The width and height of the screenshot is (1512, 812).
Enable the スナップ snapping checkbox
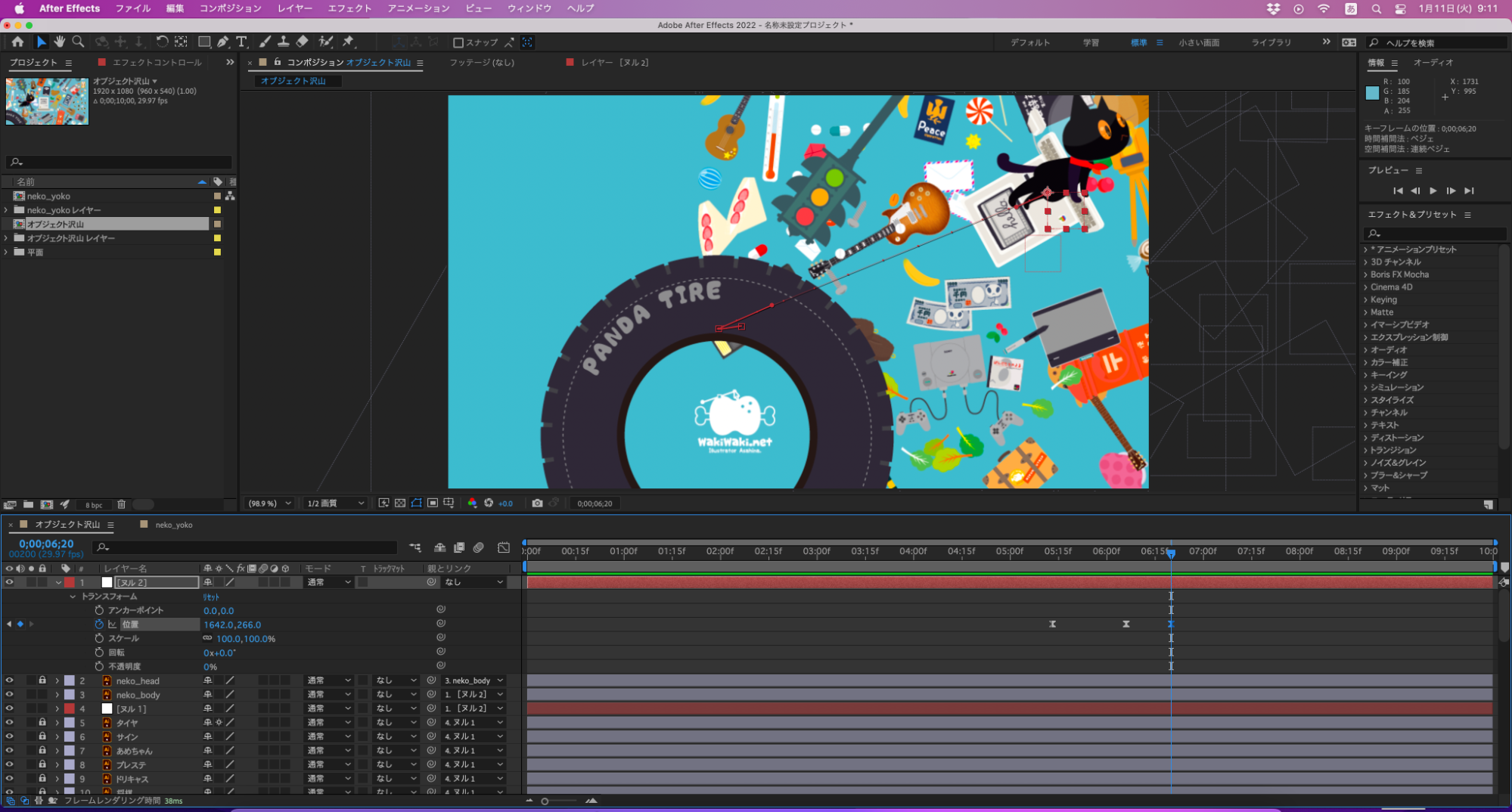click(x=458, y=42)
